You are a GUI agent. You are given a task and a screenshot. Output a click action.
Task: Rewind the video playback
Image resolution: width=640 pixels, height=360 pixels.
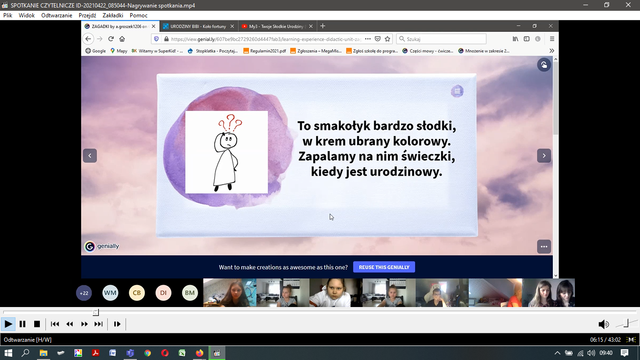point(70,324)
